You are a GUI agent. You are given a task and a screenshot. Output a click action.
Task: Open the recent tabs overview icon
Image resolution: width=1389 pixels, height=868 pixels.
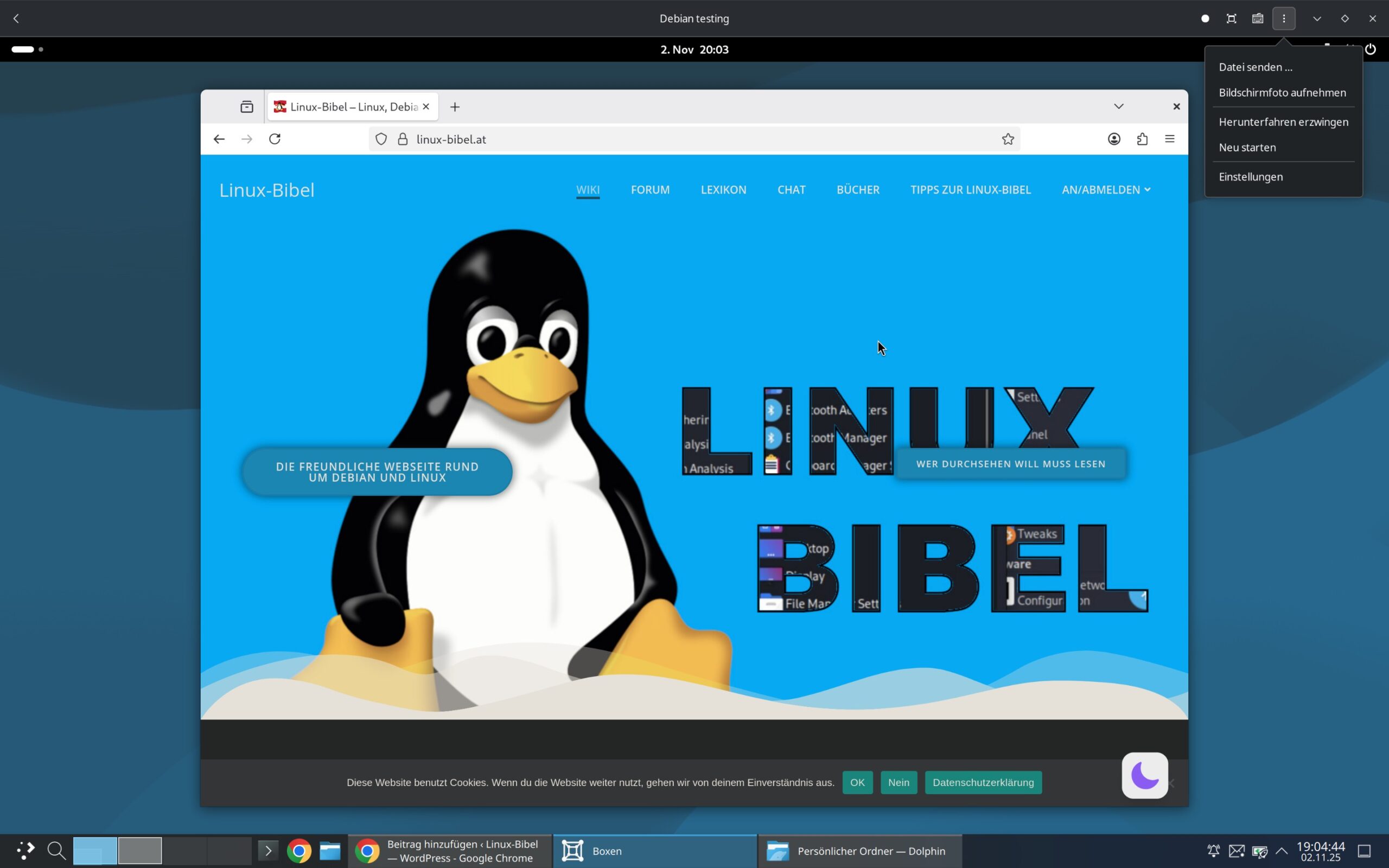tap(247, 107)
